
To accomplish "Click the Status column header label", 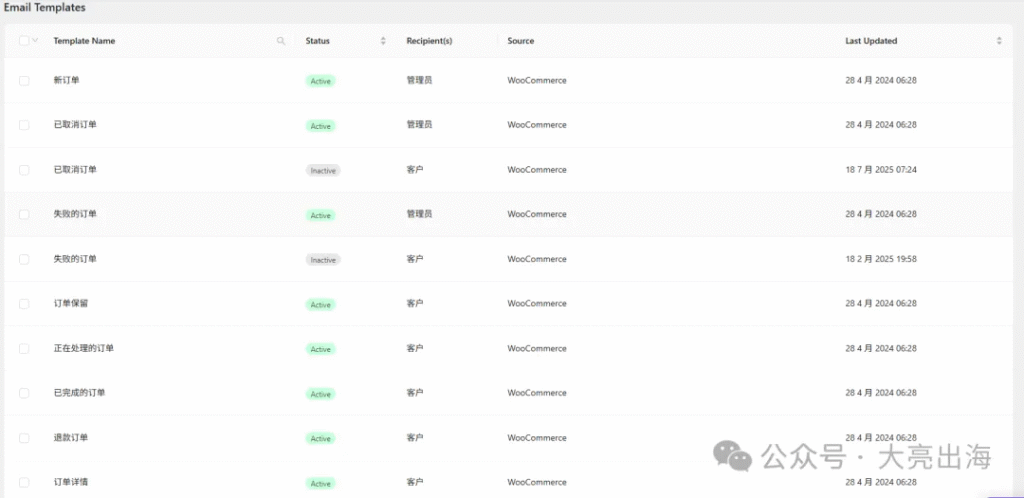I will (317, 40).
